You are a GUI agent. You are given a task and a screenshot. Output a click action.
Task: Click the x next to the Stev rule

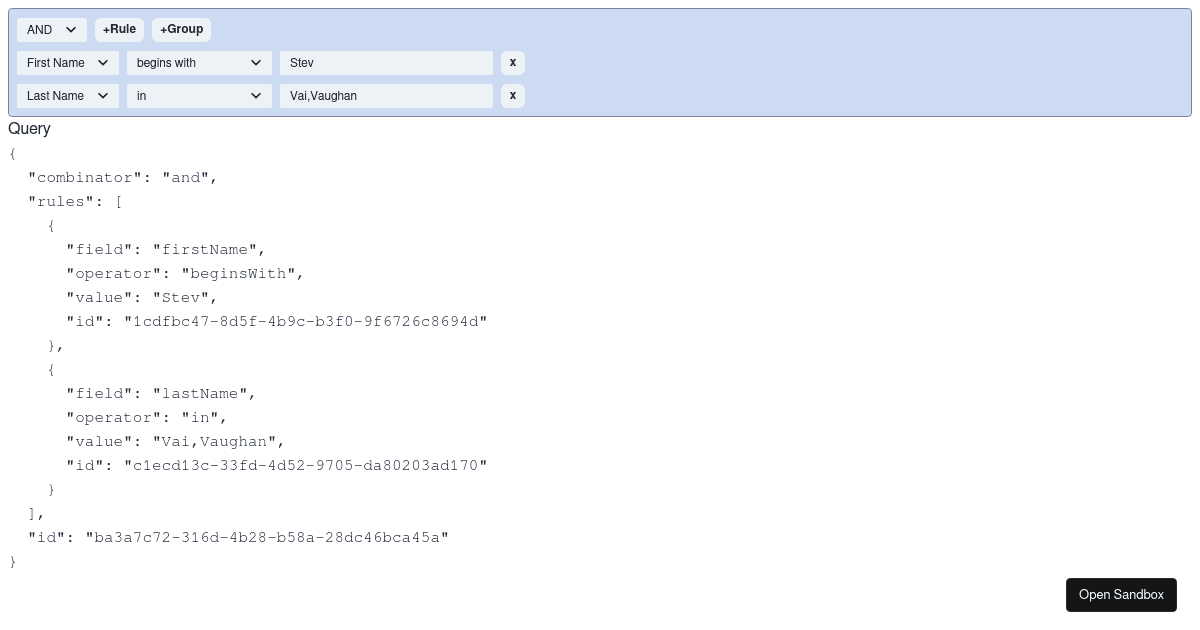point(512,62)
